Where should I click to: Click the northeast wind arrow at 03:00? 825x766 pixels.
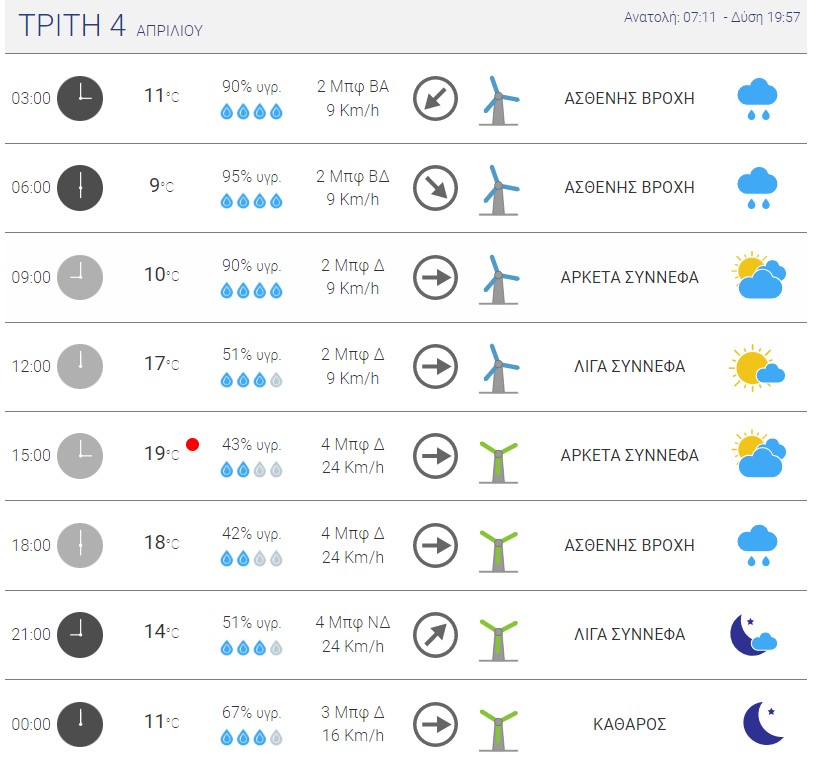pos(435,98)
